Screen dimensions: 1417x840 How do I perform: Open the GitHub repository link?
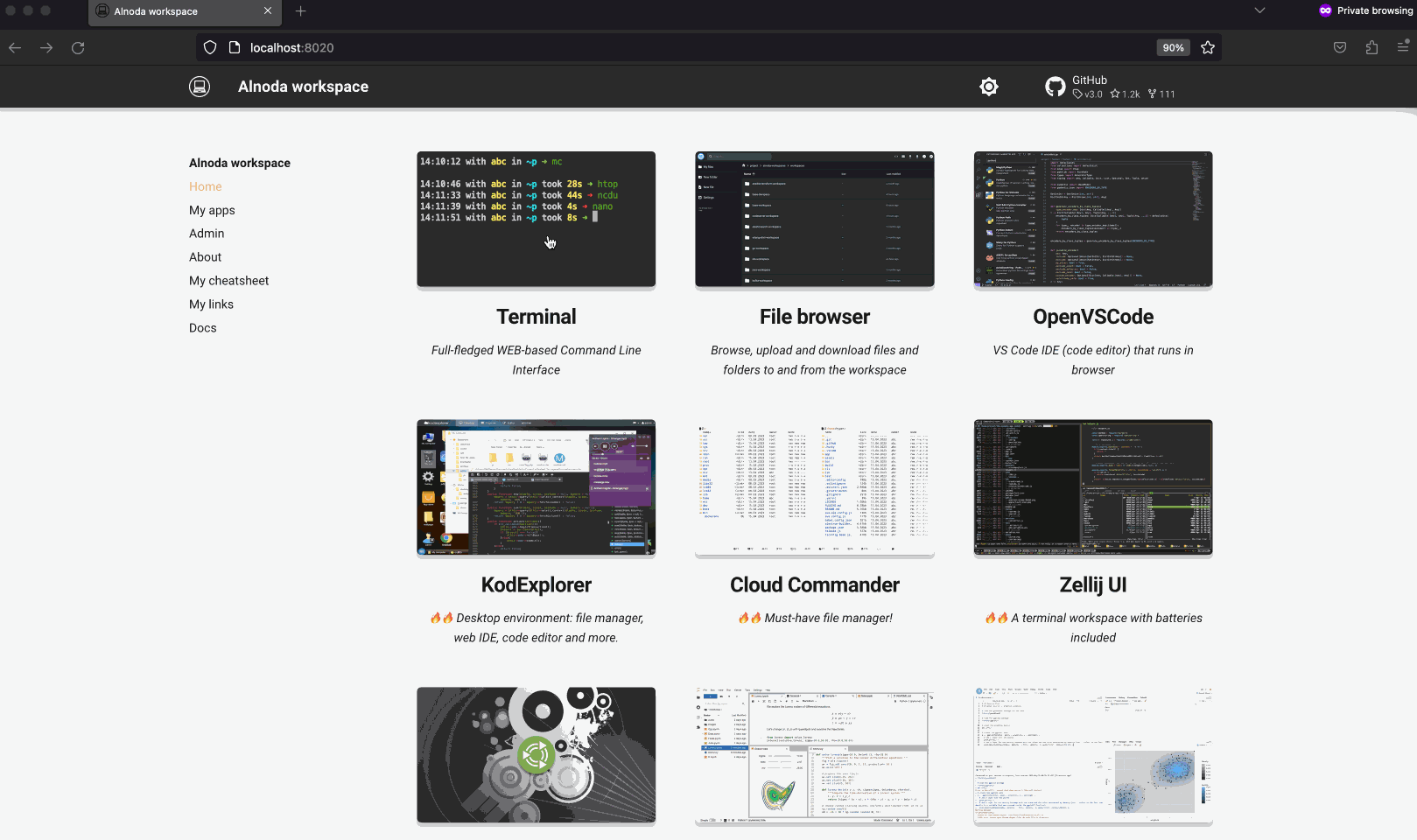pos(1111,87)
